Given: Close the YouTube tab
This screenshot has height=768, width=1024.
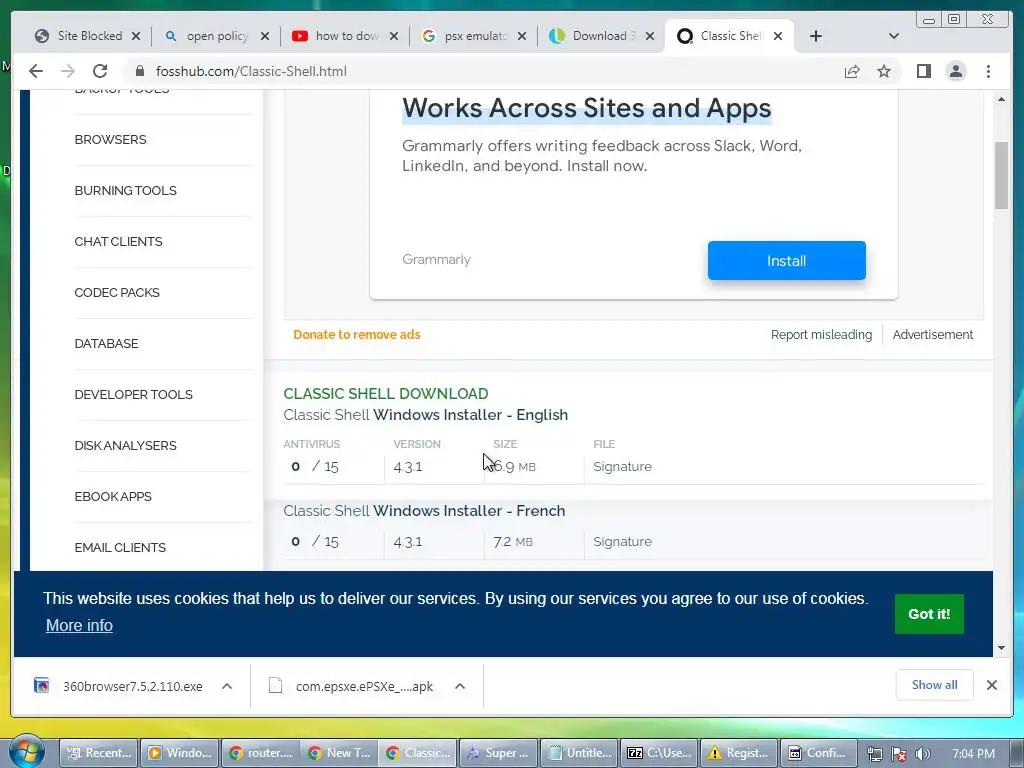Looking at the screenshot, I should click(394, 36).
